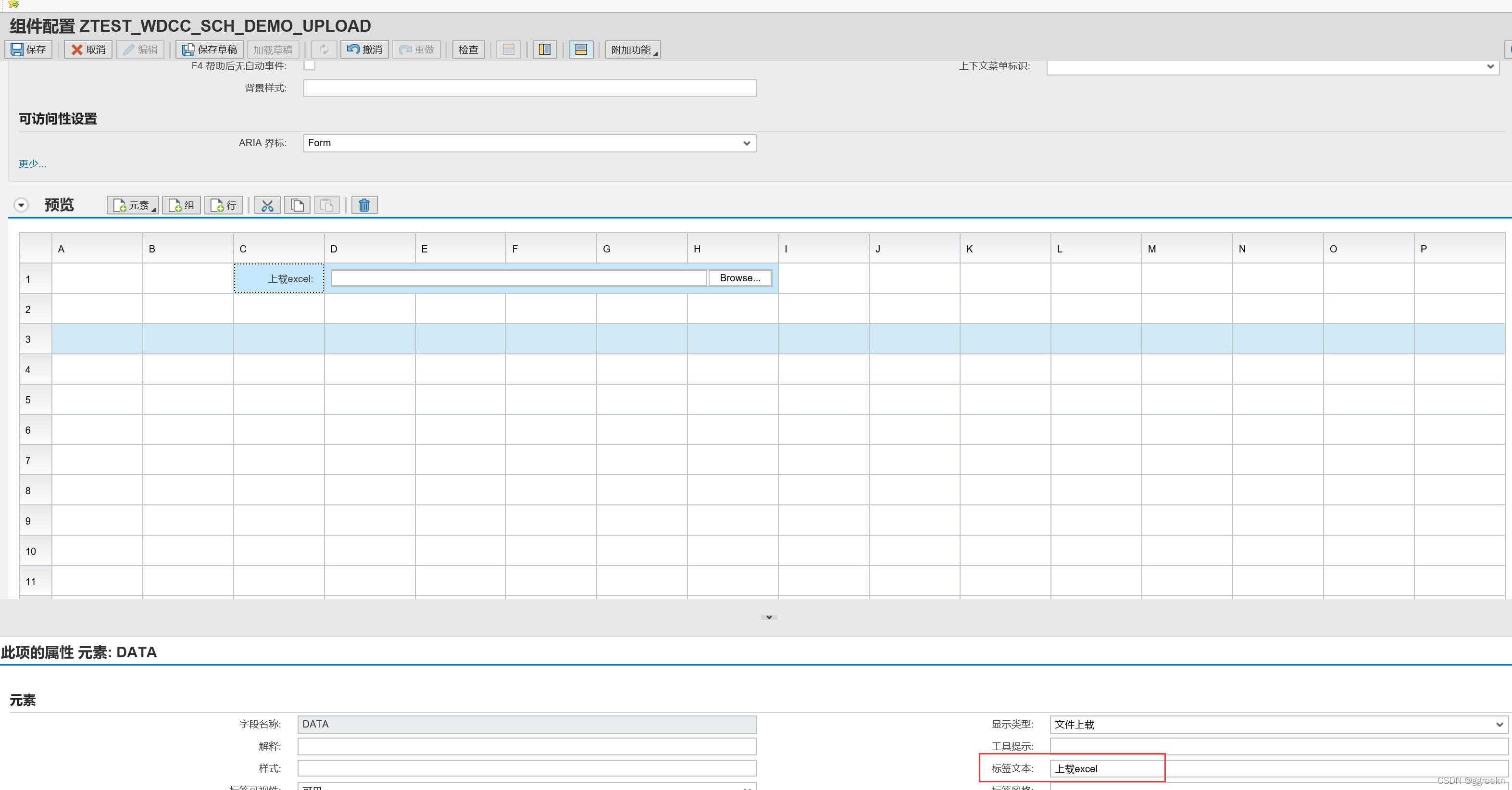1512x790 pixels.
Task: Select row header 7
Action: click(36, 460)
